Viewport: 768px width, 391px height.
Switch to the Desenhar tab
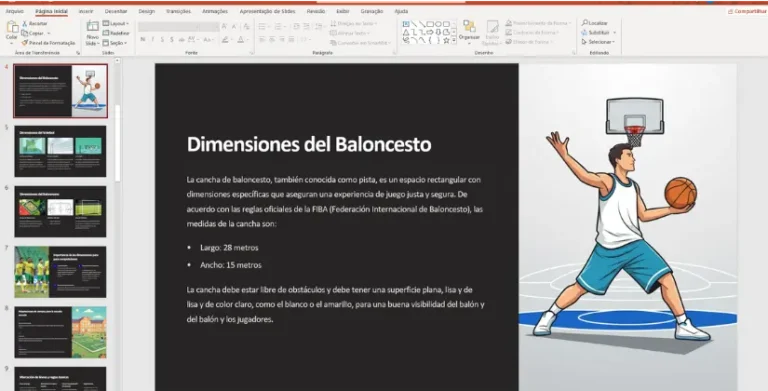(116, 11)
